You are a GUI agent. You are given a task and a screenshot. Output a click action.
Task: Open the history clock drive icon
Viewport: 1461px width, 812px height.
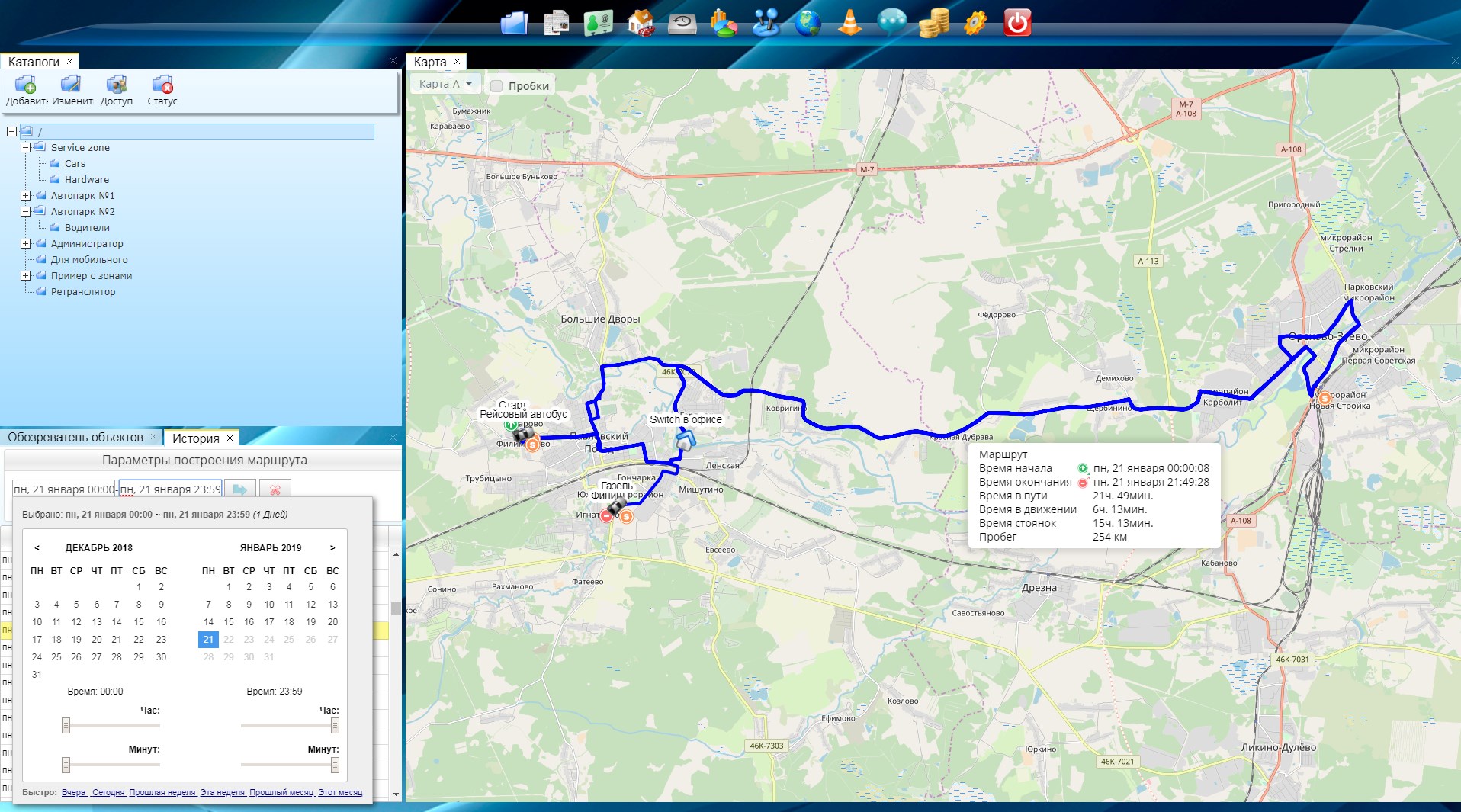[x=682, y=23]
